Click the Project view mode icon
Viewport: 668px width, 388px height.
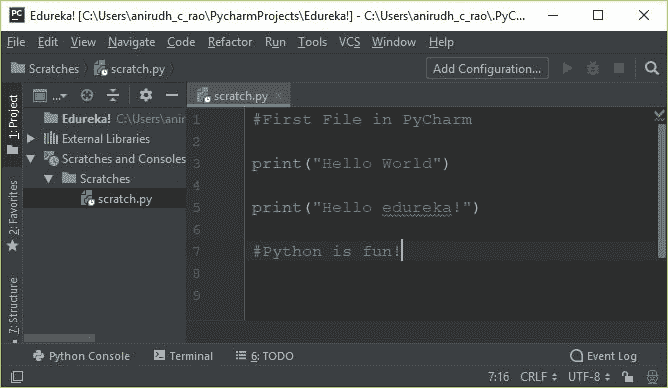click(40, 95)
